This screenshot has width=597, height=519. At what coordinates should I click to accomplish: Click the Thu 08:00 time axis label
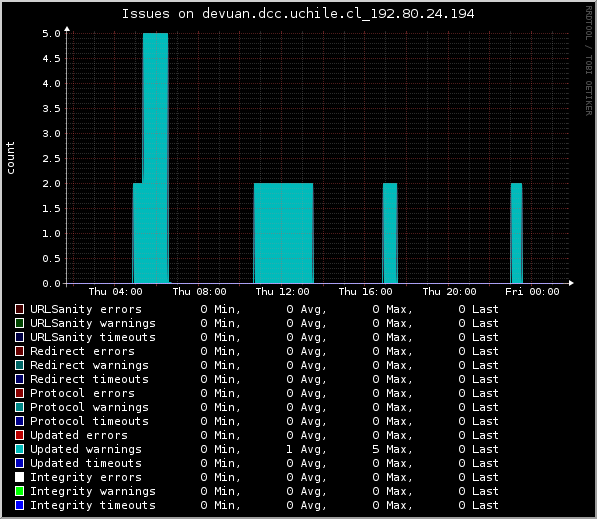click(x=200, y=292)
